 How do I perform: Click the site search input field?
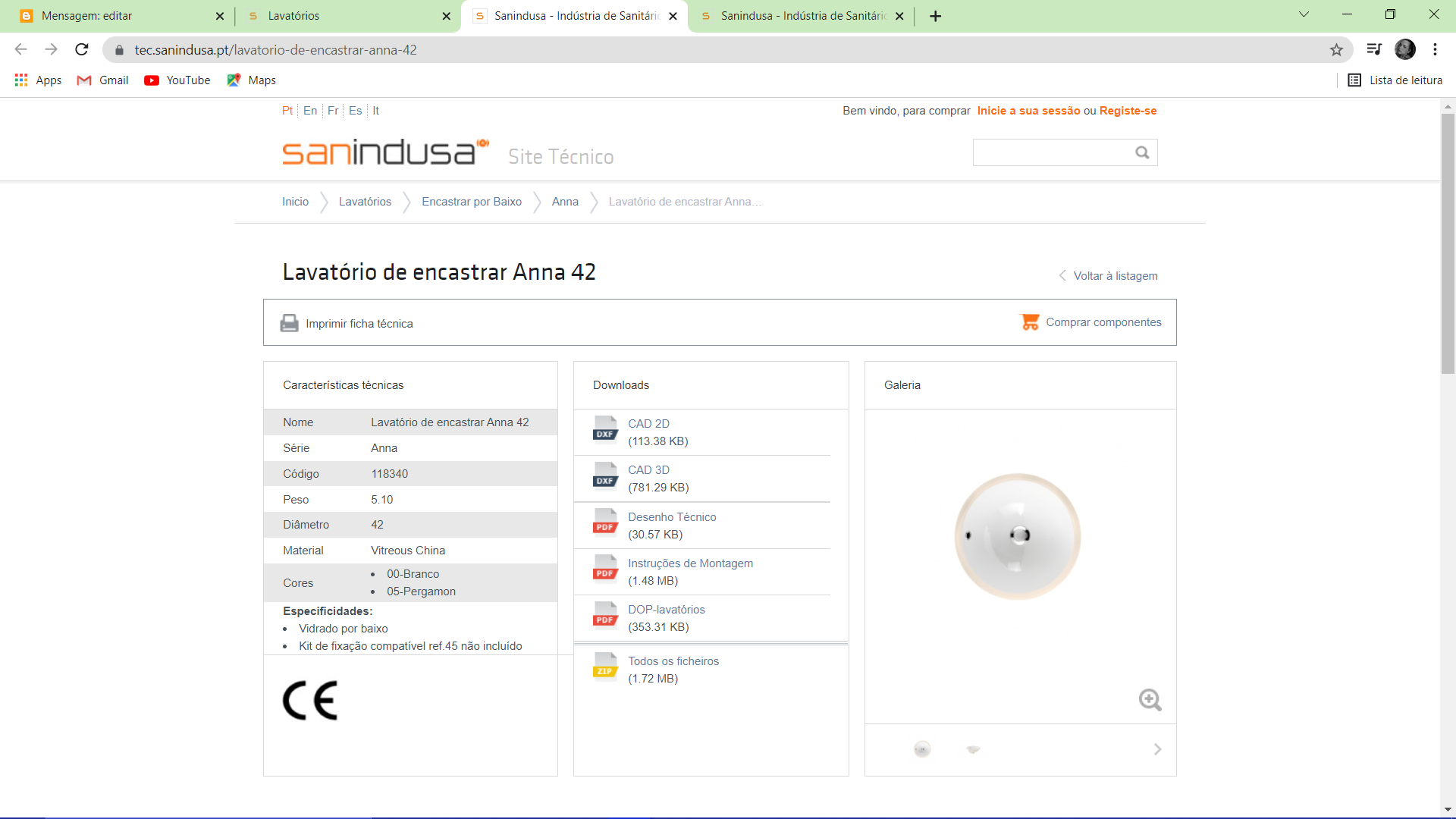(x=1054, y=152)
